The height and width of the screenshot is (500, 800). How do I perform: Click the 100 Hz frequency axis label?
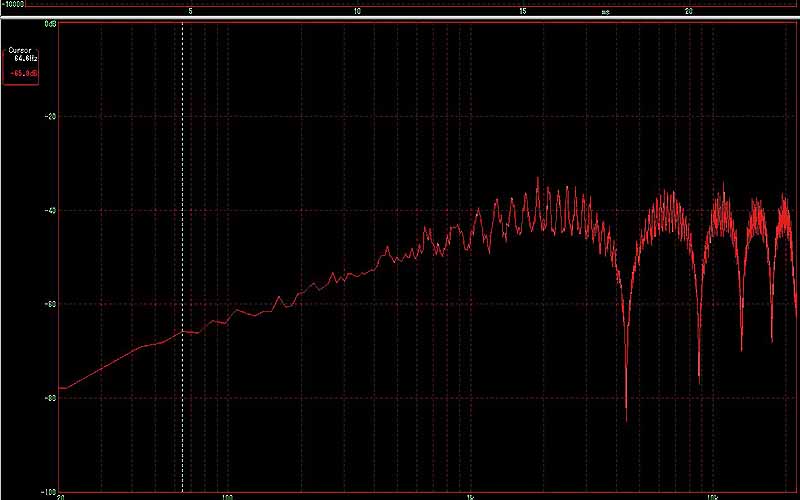click(227, 496)
